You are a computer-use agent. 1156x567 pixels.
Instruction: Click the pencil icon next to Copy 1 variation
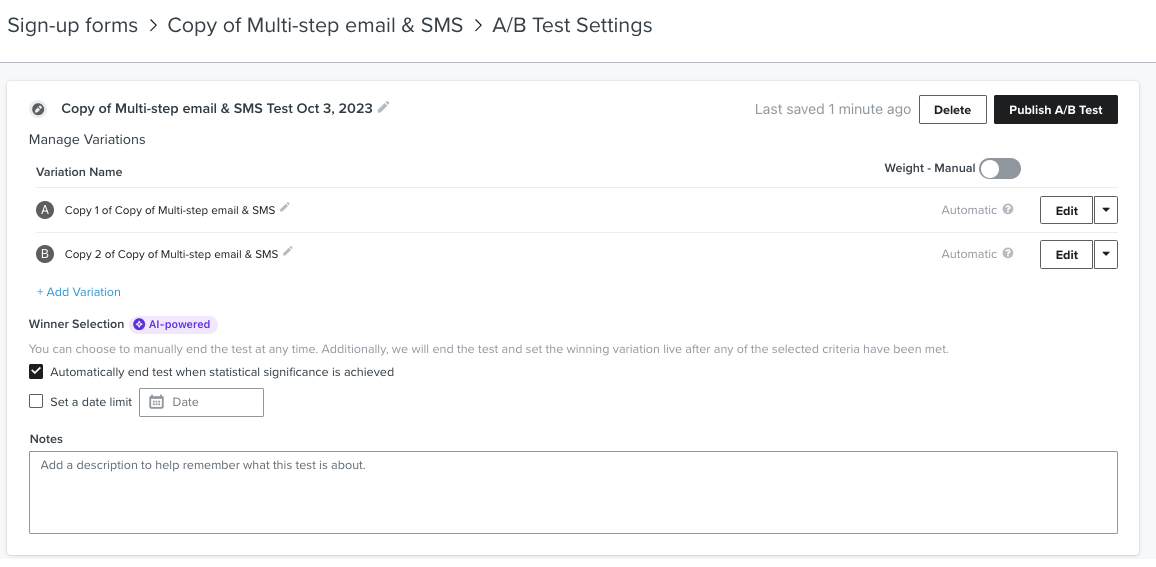285,208
